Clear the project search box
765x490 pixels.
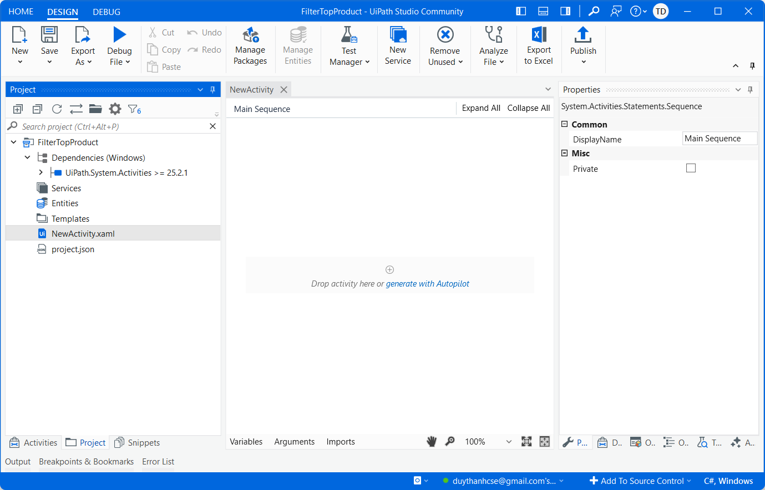tap(213, 126)
